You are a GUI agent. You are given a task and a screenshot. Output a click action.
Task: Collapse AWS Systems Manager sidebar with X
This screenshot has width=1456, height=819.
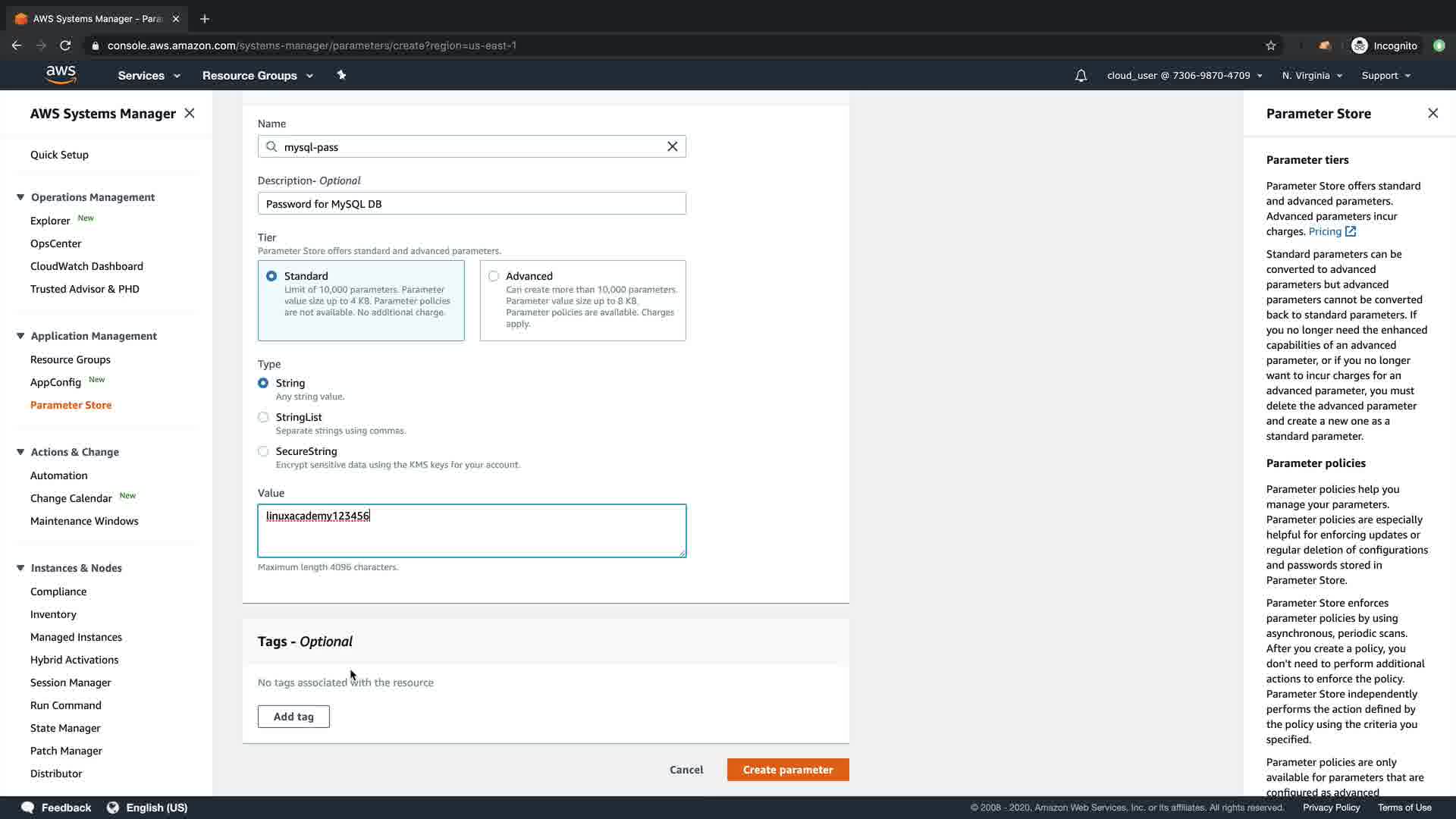pos(190,113)
